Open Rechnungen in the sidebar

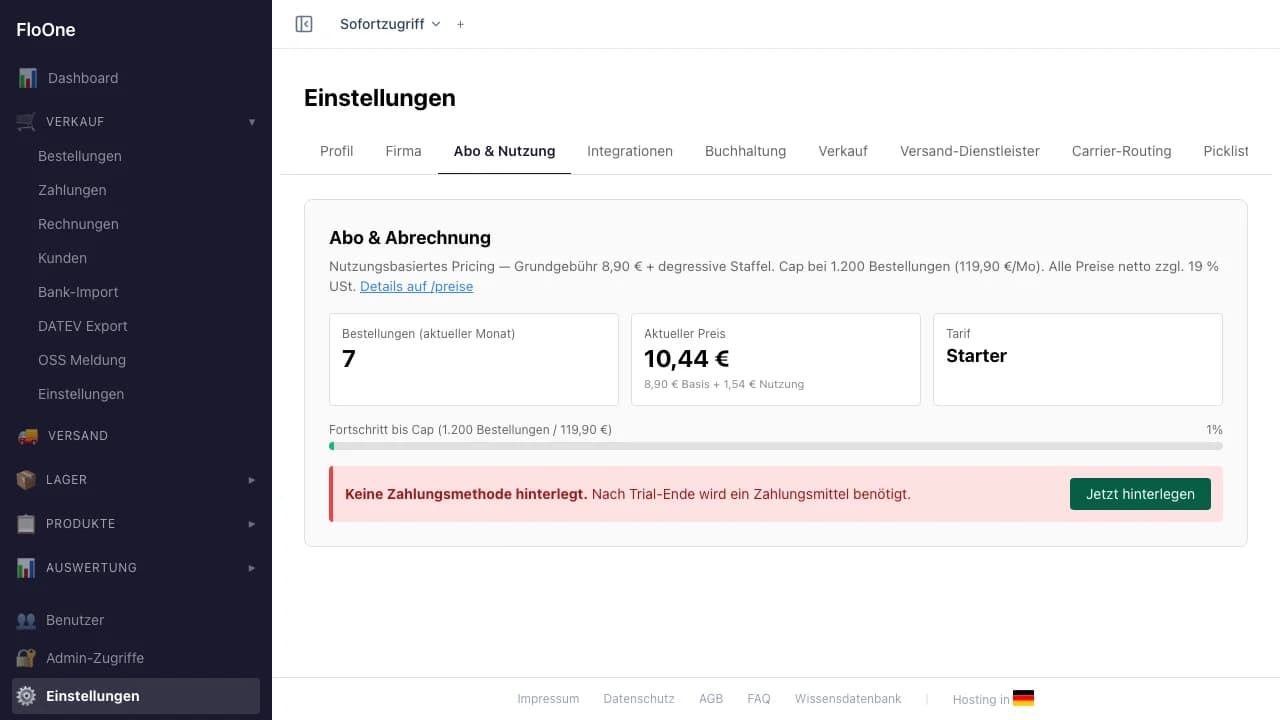click(78, 224)
